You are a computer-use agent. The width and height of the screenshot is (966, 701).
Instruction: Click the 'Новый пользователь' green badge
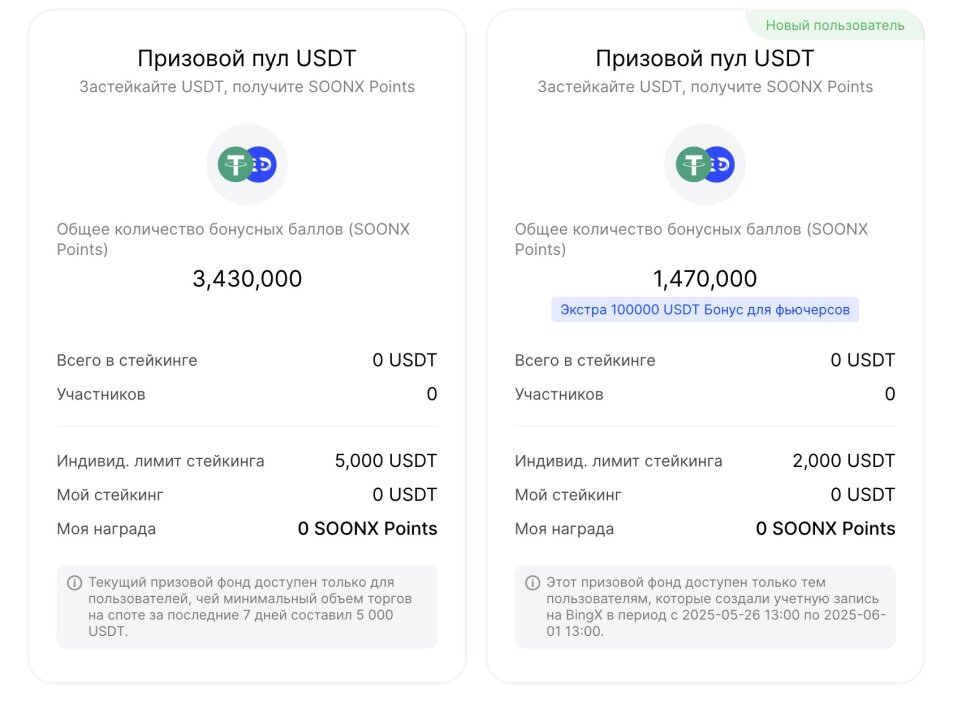click(x=835, y=25)
